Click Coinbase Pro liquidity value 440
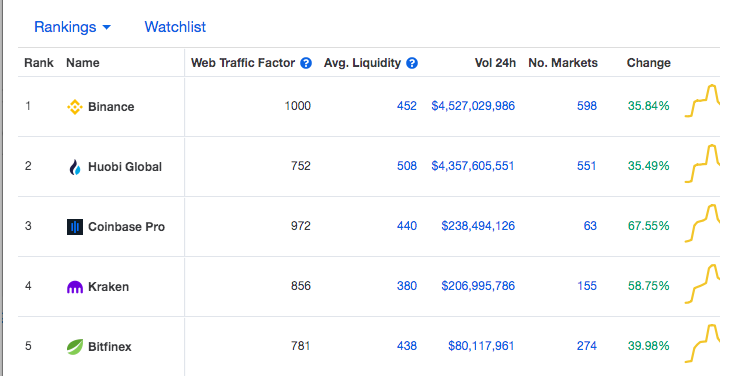 tap(406, 226)
